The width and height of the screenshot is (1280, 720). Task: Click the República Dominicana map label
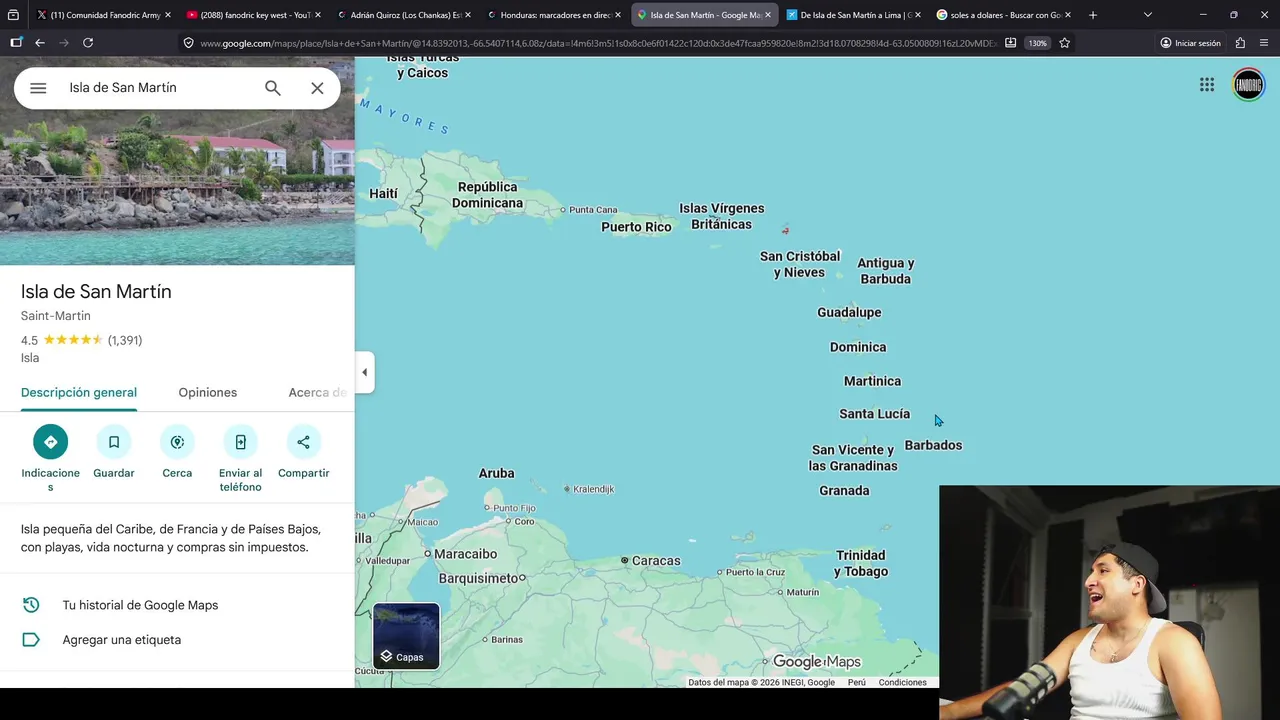coord(487,195)
